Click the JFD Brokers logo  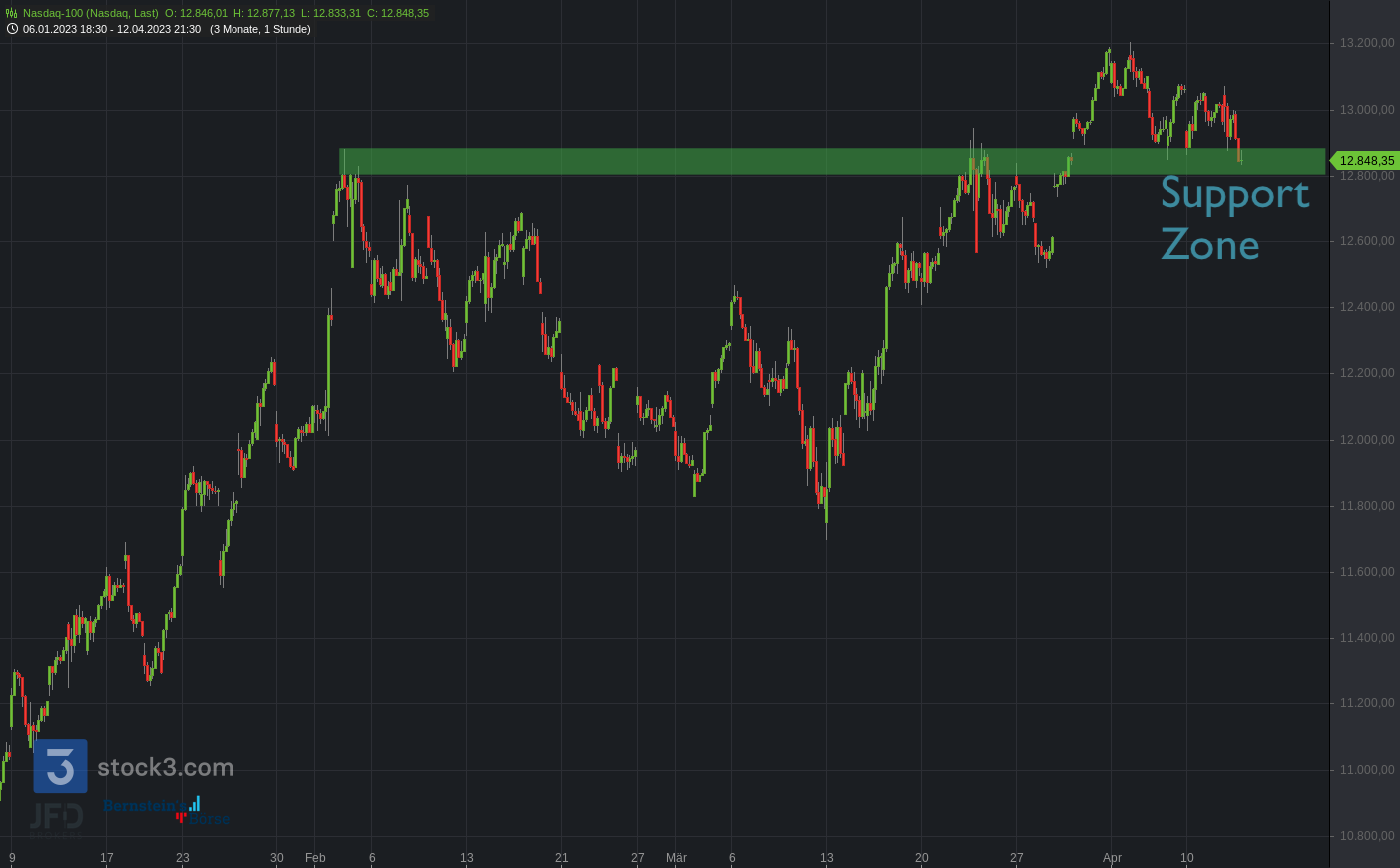(56, 817)
